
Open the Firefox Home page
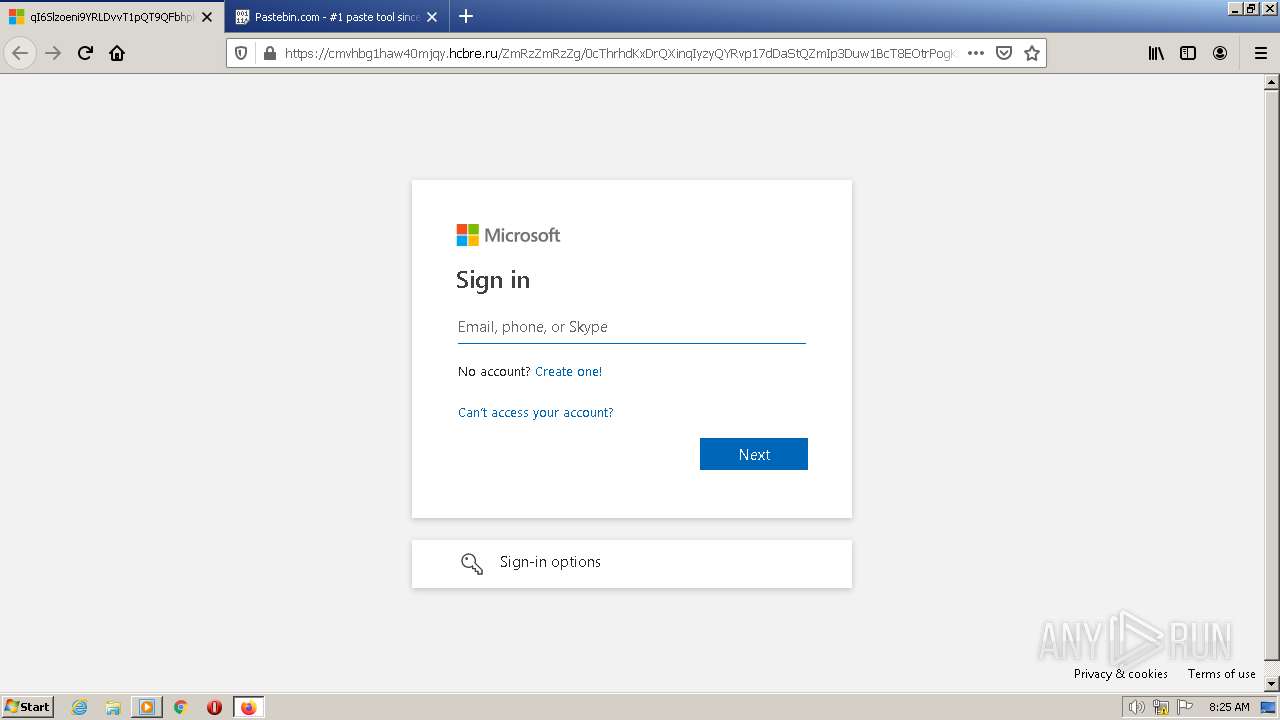coord(117,53)
